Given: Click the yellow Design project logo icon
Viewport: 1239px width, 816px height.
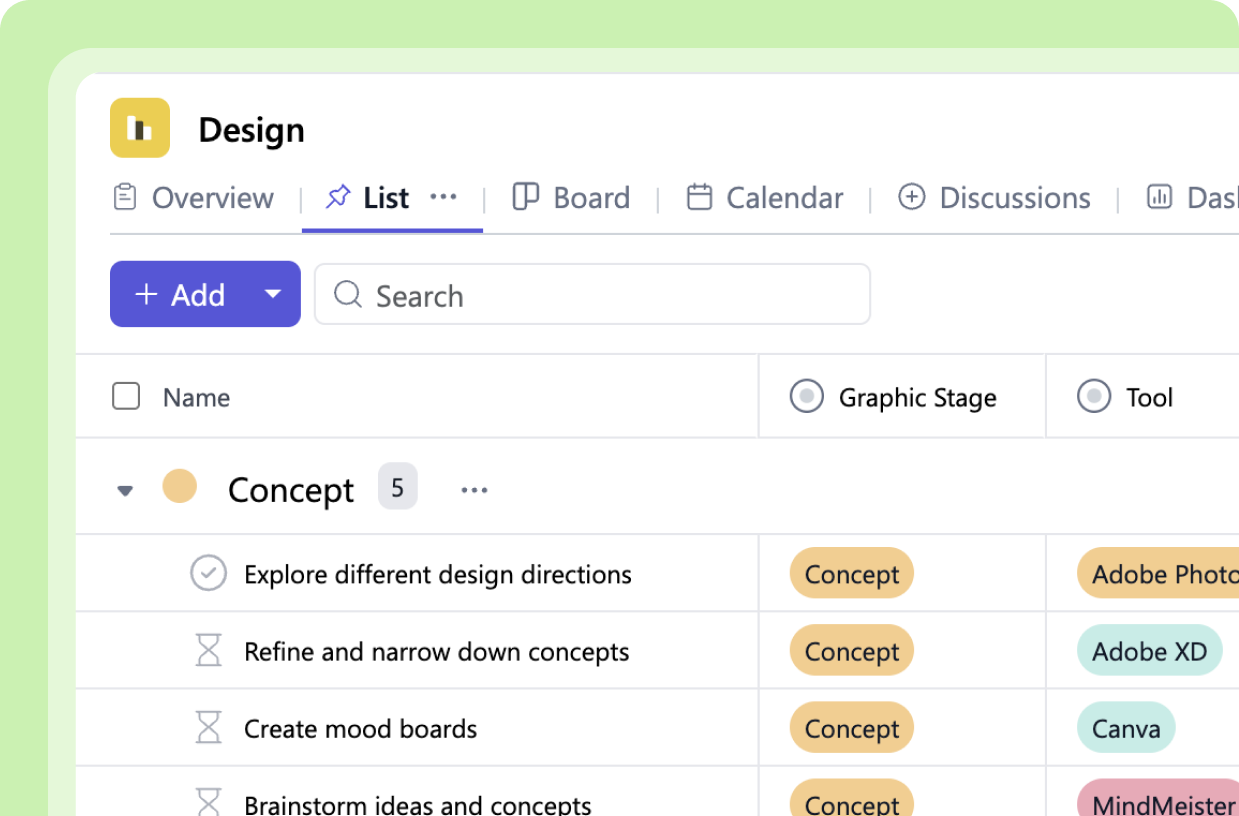Looking at the screenshot, I should pos(140,128).
